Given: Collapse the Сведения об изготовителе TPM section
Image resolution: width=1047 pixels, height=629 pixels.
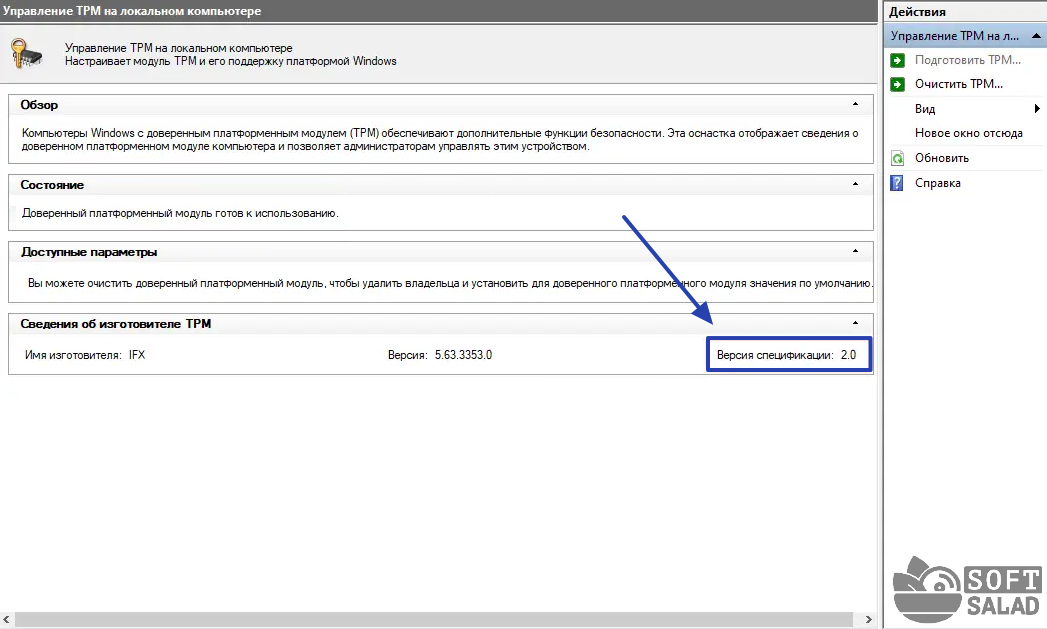Looking at the screenshot, I should (855, 323).
